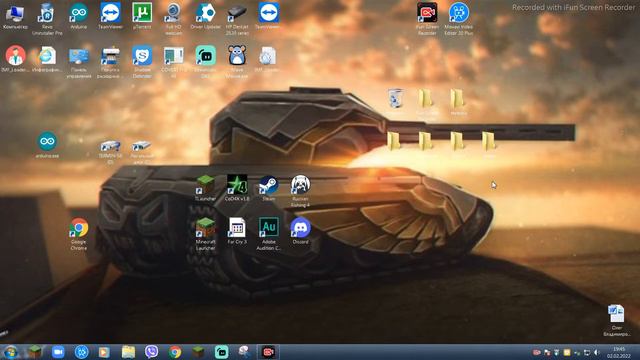
Task: Open the CoD4X v1.8 shortcut
Action: pos(237,188)
